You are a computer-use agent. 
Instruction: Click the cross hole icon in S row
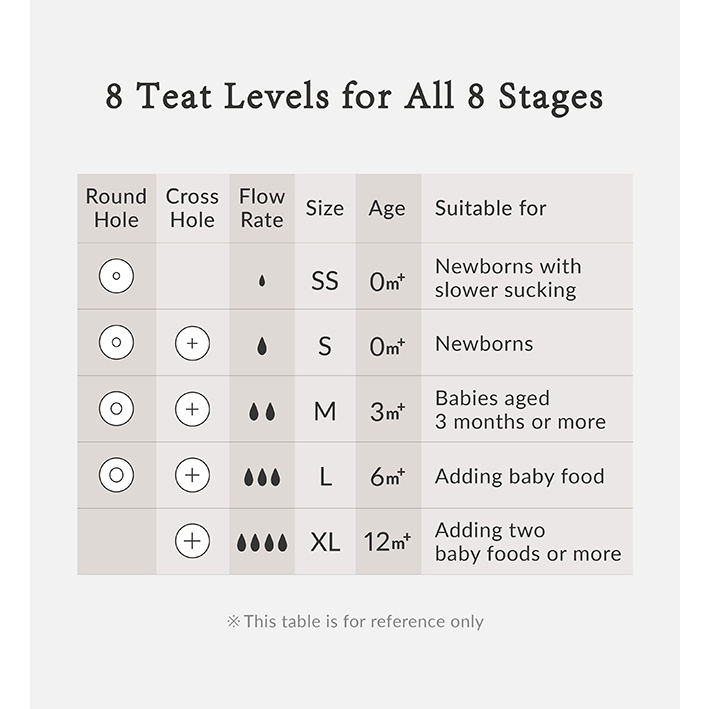click(x=192, y=344)
